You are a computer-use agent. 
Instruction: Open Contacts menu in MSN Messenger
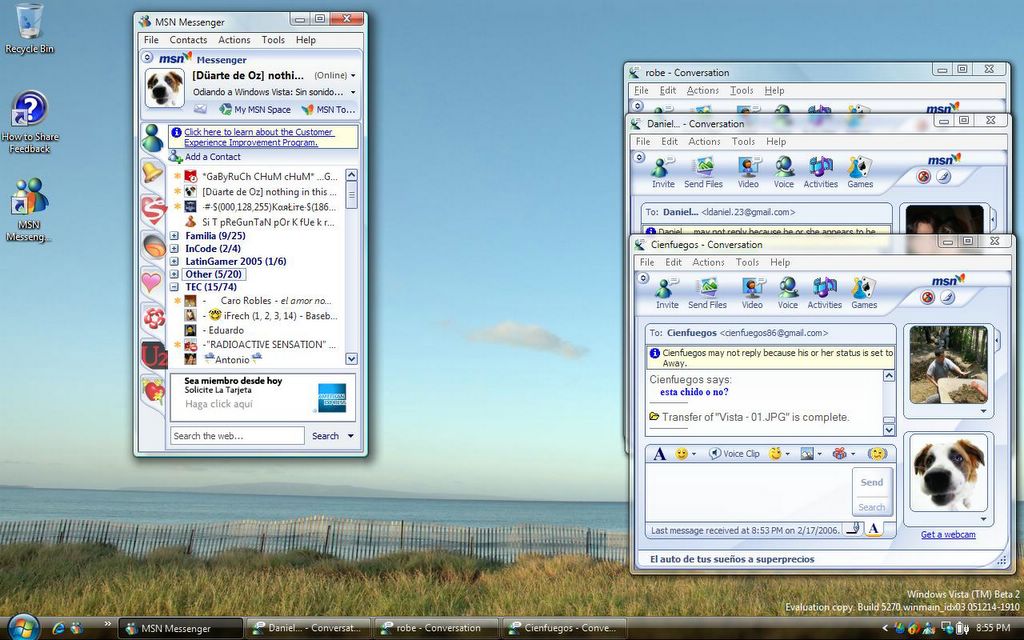click(x=188, y=40)
